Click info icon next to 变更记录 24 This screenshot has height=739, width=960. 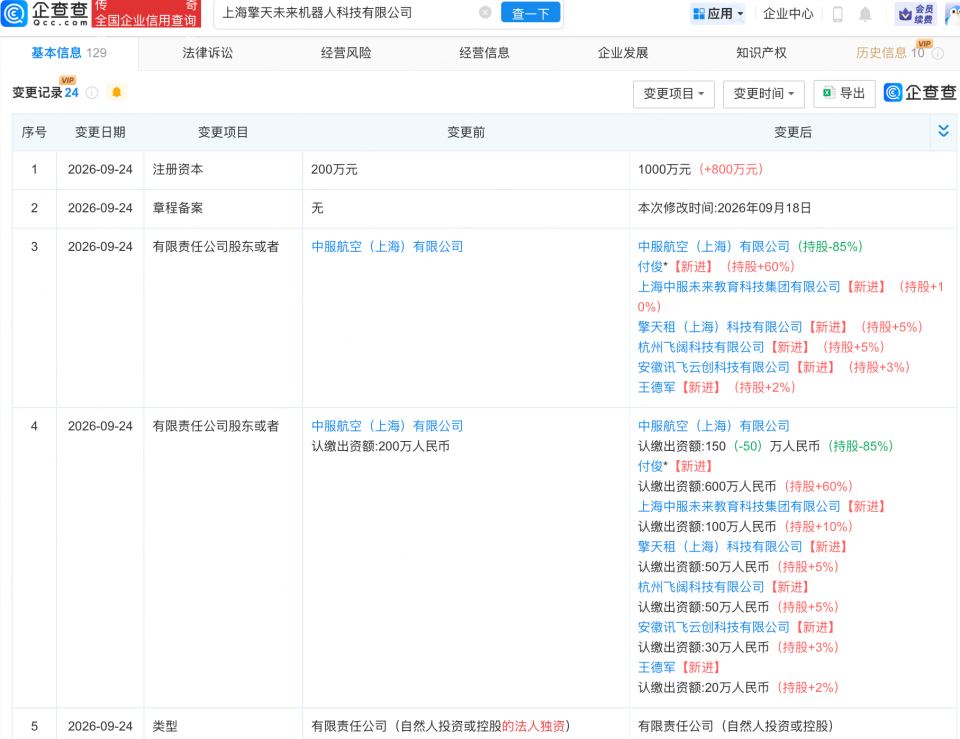(92, 92)
